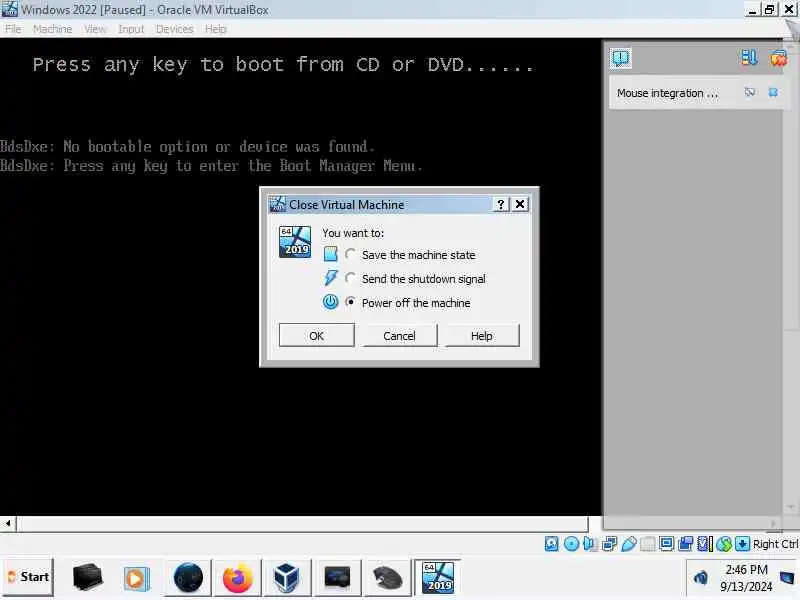The image size is (800, 600).
Task: Dismiss the Mouse integration notification
Action: tap(773, 92)
